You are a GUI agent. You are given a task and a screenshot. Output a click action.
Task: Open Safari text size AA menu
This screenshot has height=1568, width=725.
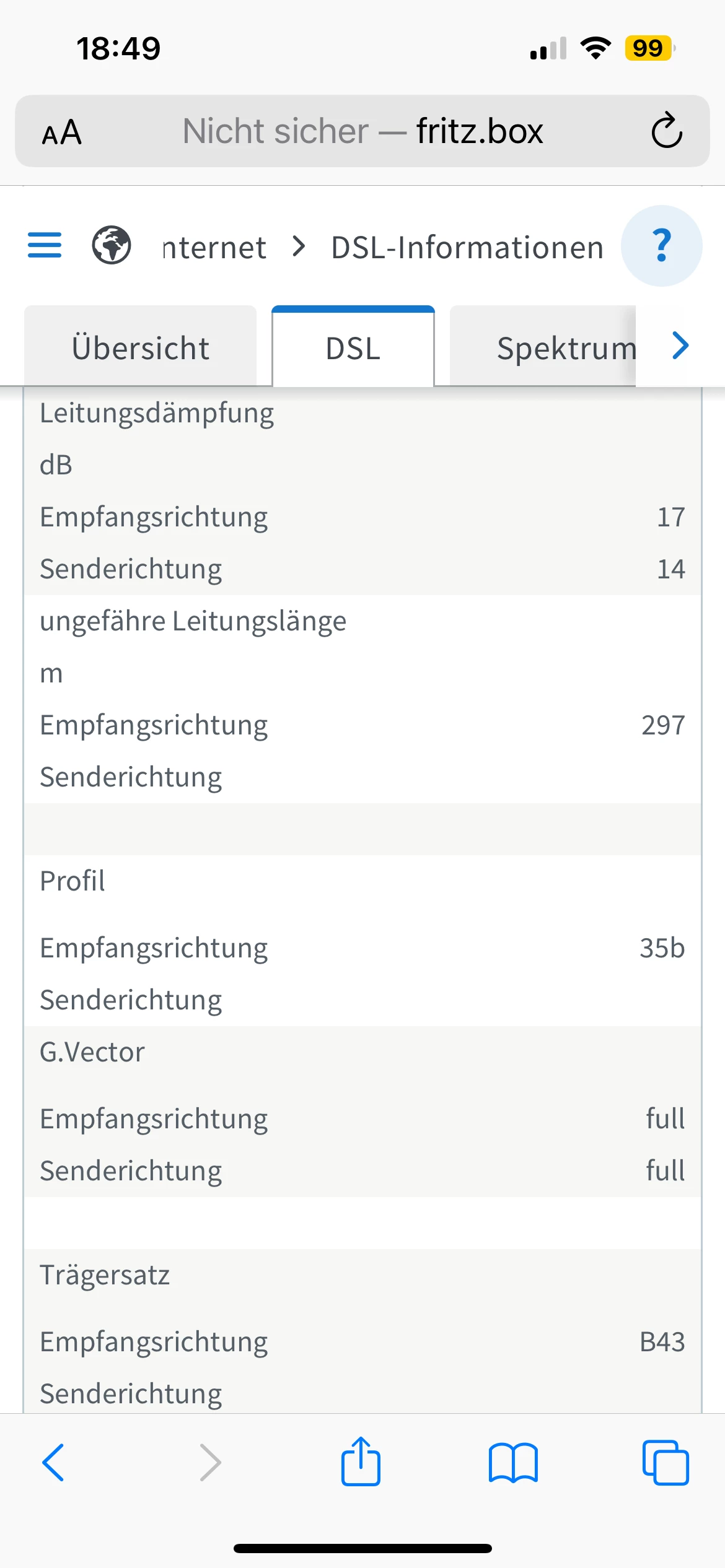62,132
